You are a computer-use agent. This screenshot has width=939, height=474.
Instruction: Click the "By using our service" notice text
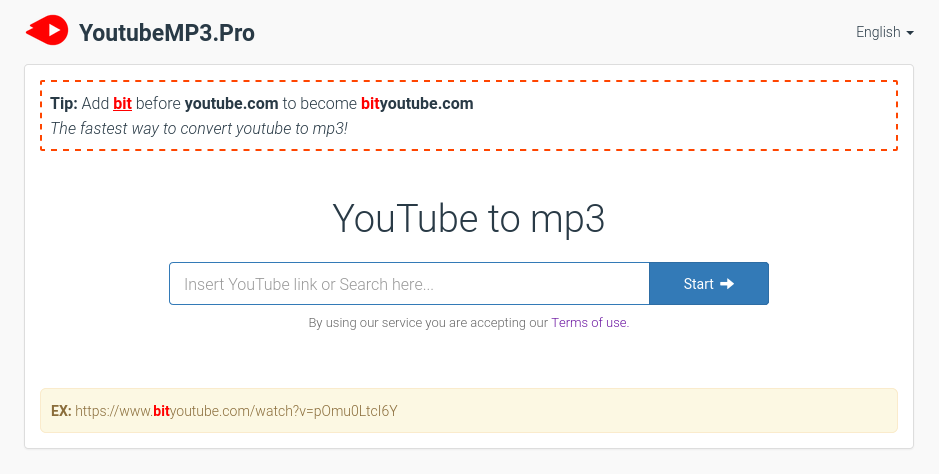428,323
